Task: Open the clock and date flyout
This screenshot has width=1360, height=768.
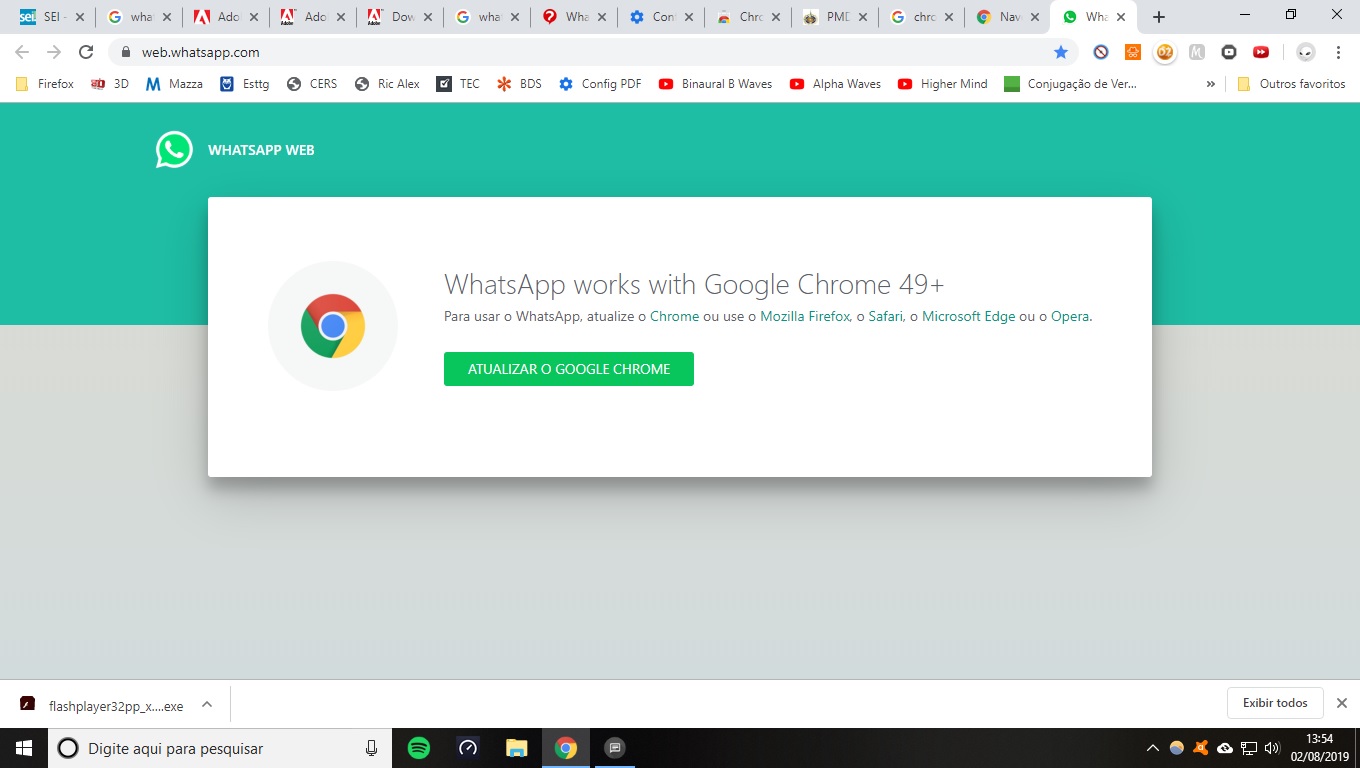Action: [x=1320, y=748]
